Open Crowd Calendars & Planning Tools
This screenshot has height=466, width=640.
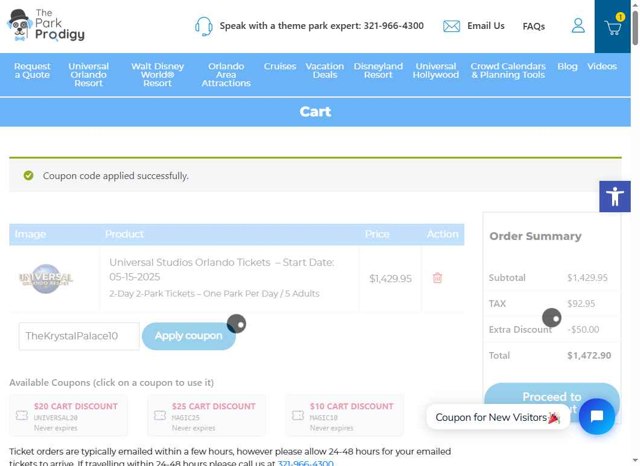[x=508, y=71]
